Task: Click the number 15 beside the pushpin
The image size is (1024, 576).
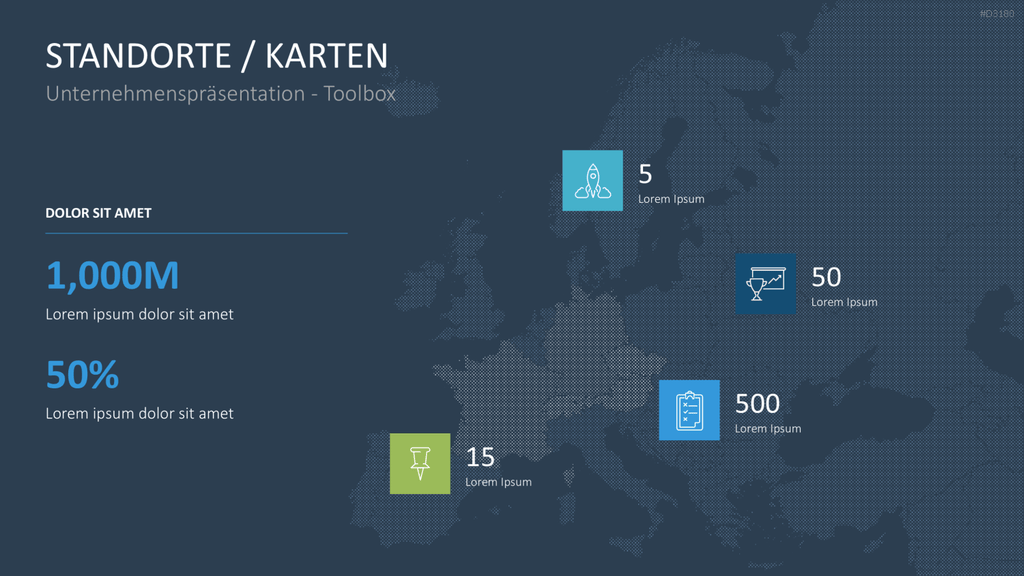Action: coord(480,457)
